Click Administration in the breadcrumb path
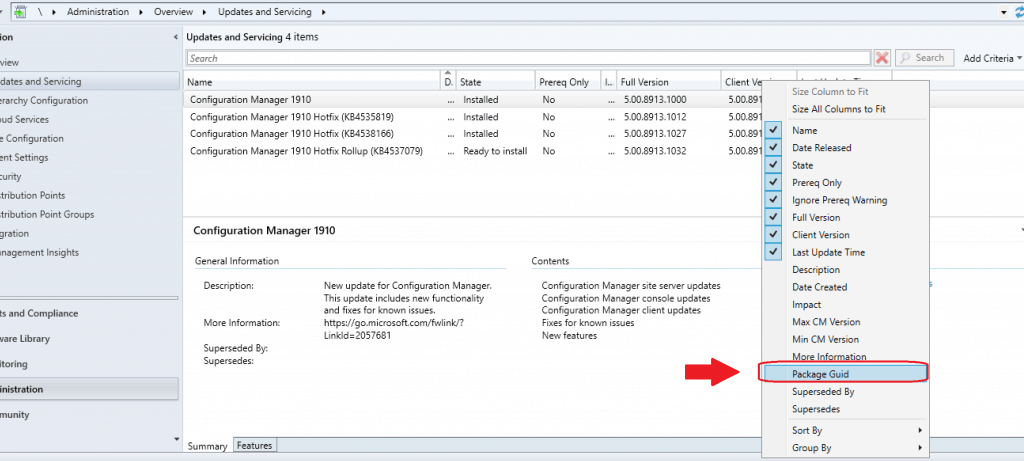 (x=98, y=12)
